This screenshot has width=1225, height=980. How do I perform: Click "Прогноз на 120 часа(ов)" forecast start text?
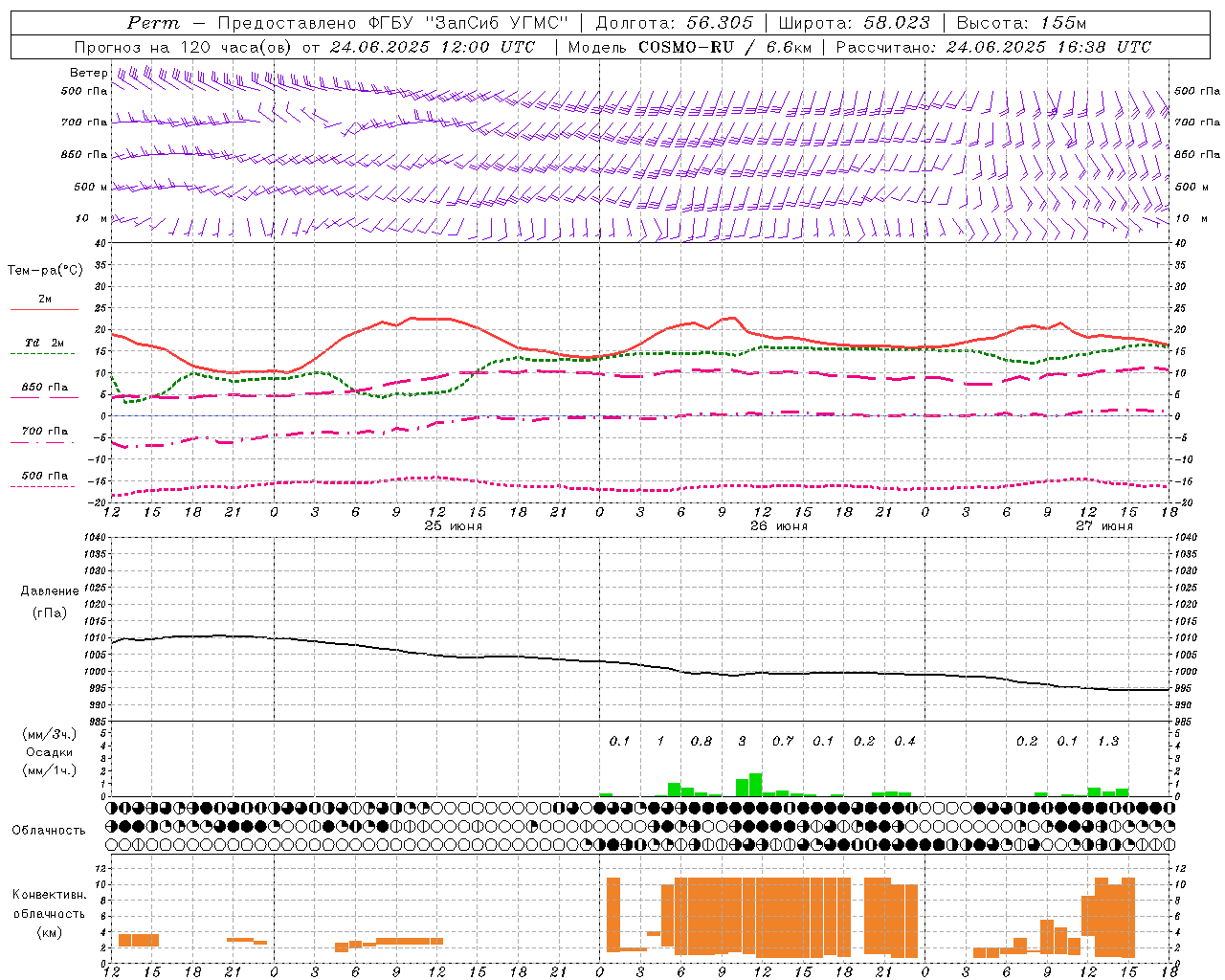185,47
